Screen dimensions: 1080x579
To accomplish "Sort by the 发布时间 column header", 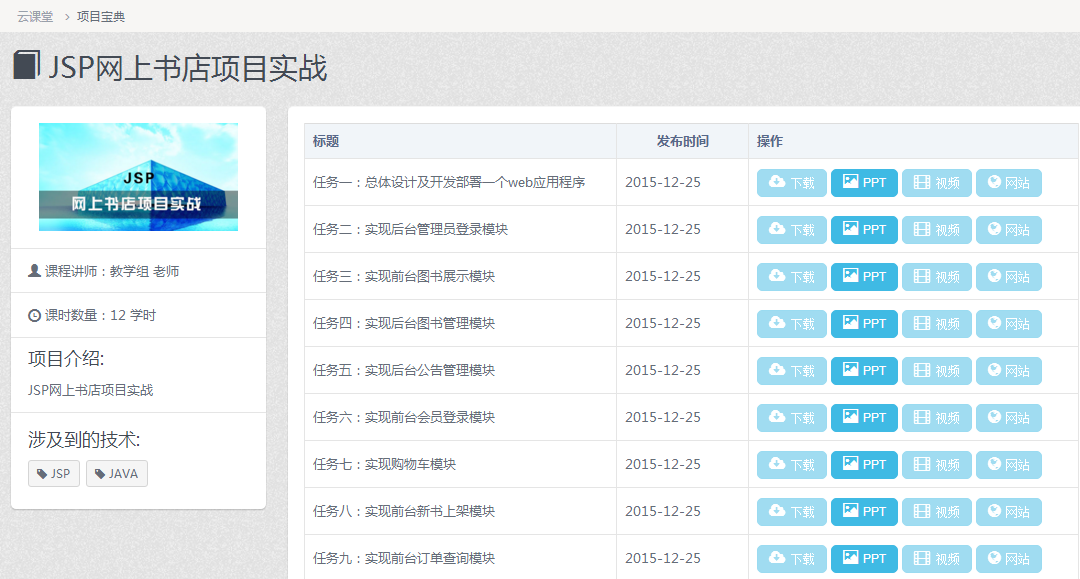I will 682,142.
